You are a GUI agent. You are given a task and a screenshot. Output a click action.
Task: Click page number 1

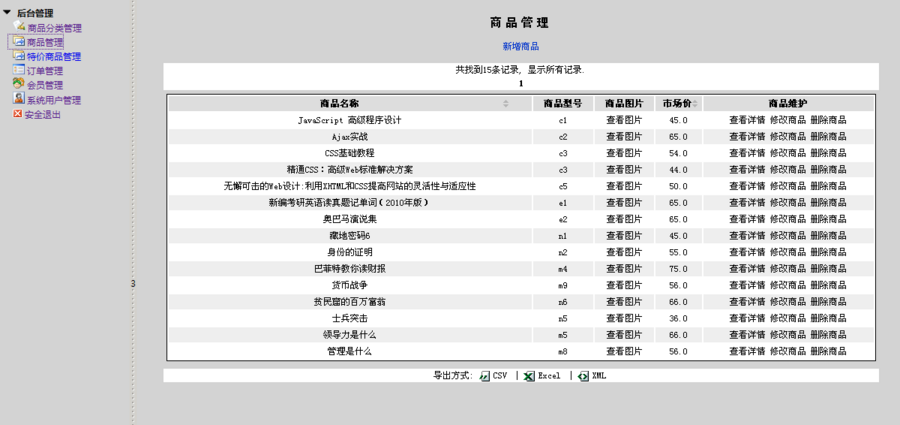[x=521, y=84]
